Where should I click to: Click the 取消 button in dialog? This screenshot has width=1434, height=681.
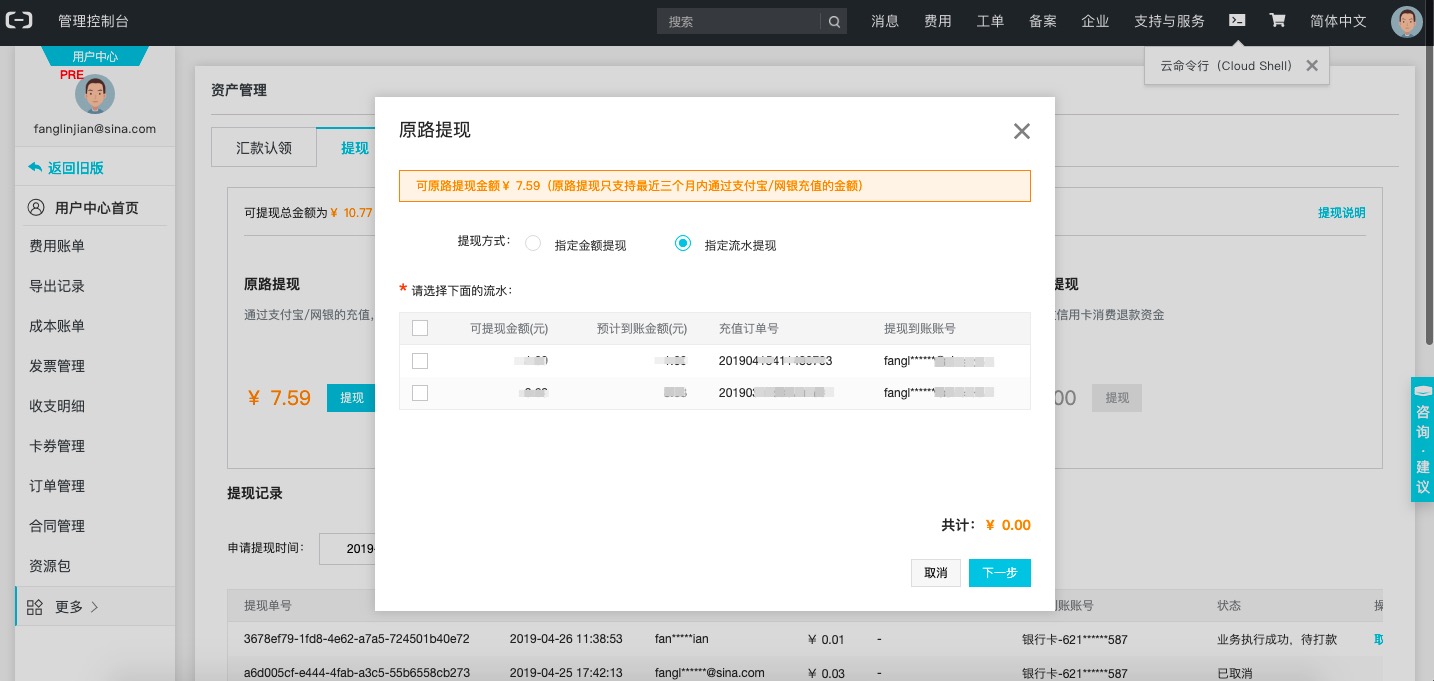tap(936, 573)
